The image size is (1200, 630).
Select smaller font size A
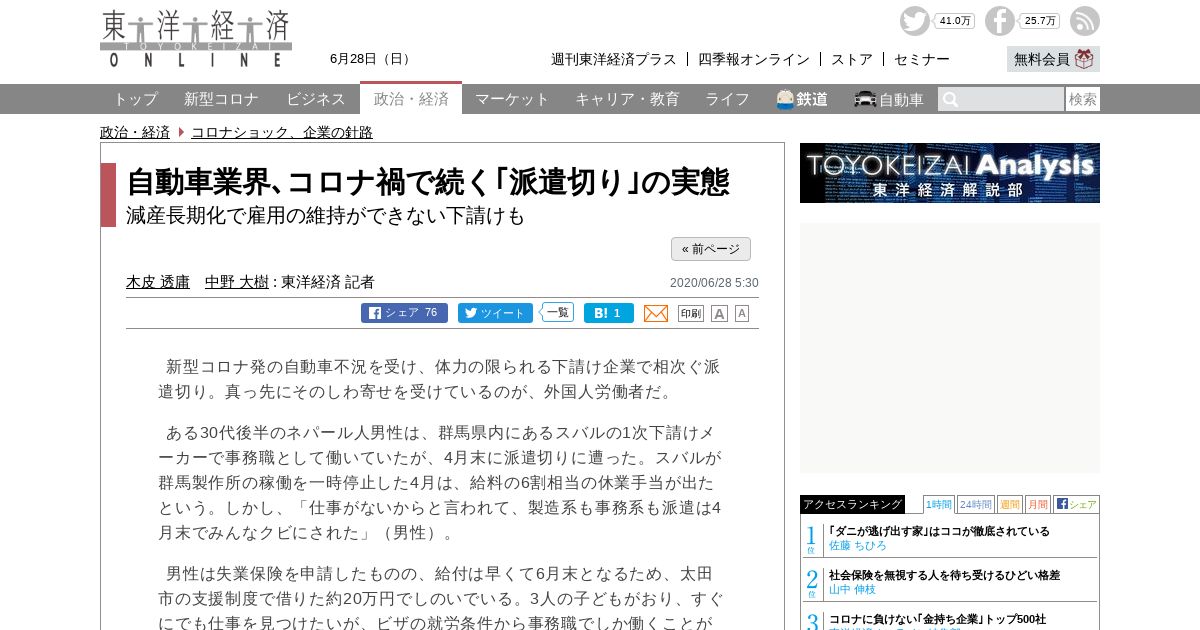point(742,313)
